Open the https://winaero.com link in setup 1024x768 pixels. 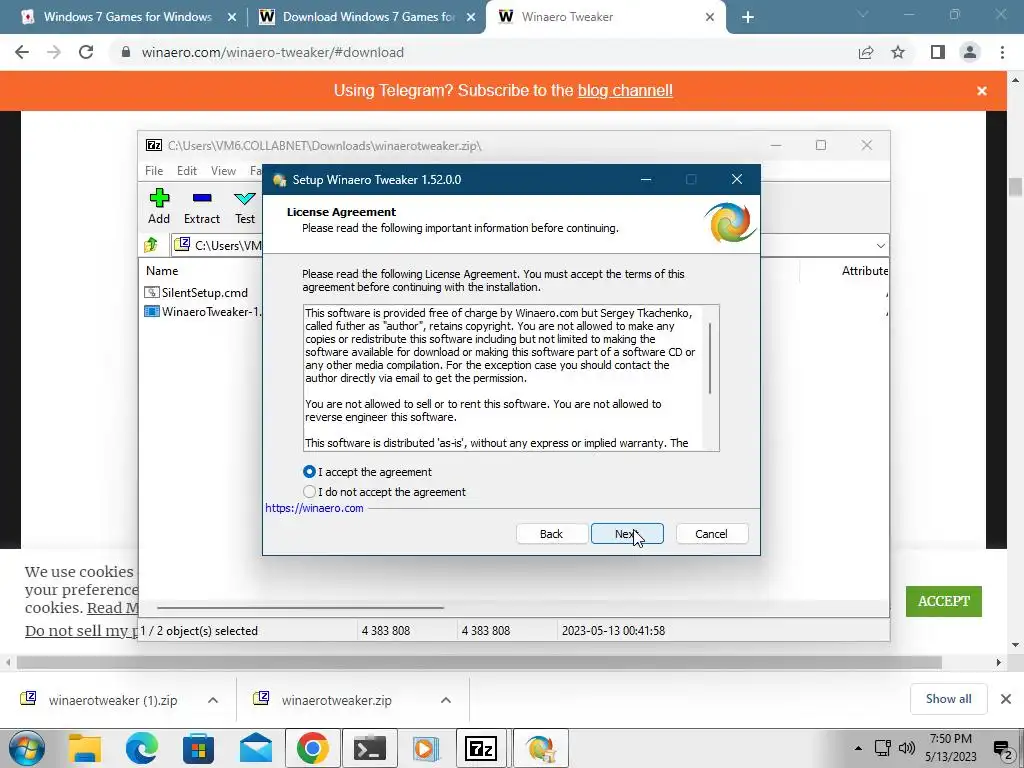[314, 508]
